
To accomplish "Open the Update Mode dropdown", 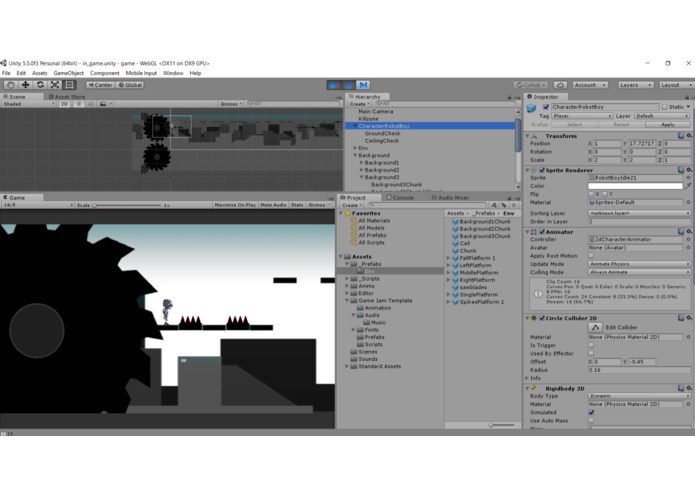I will coord(639,264).
